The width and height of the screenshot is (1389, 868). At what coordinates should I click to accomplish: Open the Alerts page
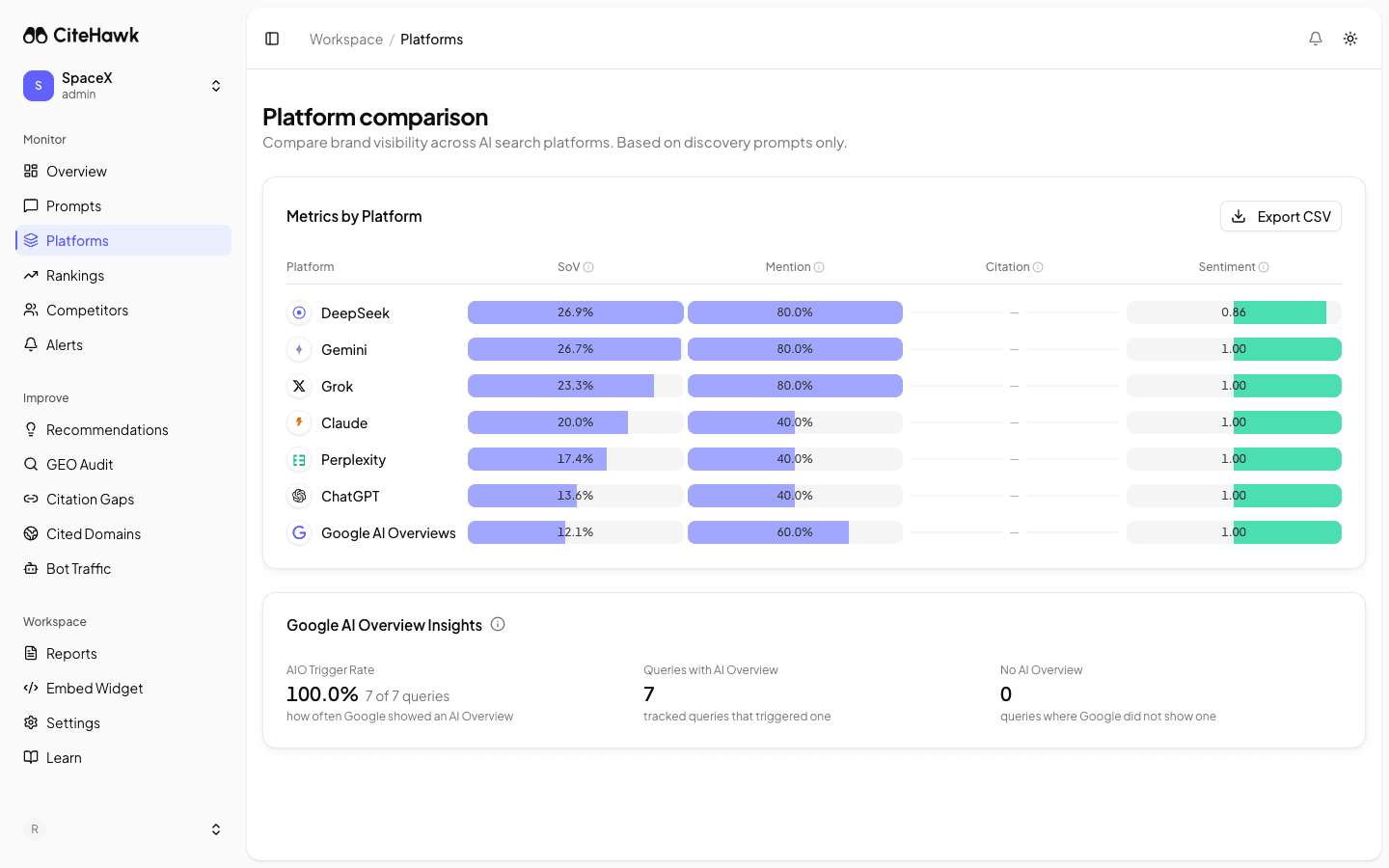click(123, 344)
